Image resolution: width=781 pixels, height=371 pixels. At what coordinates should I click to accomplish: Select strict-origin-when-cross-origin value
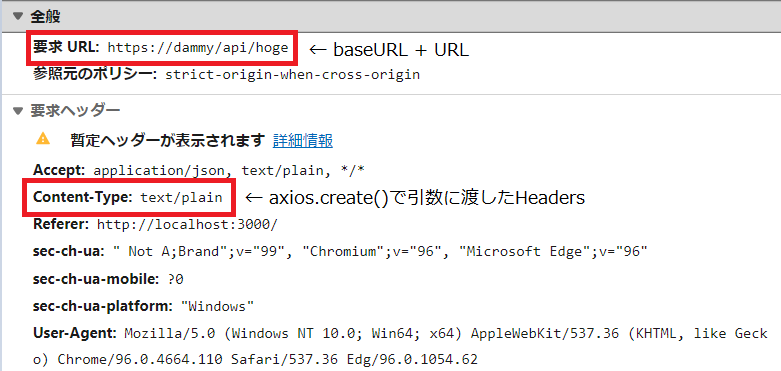click(293, 75)
